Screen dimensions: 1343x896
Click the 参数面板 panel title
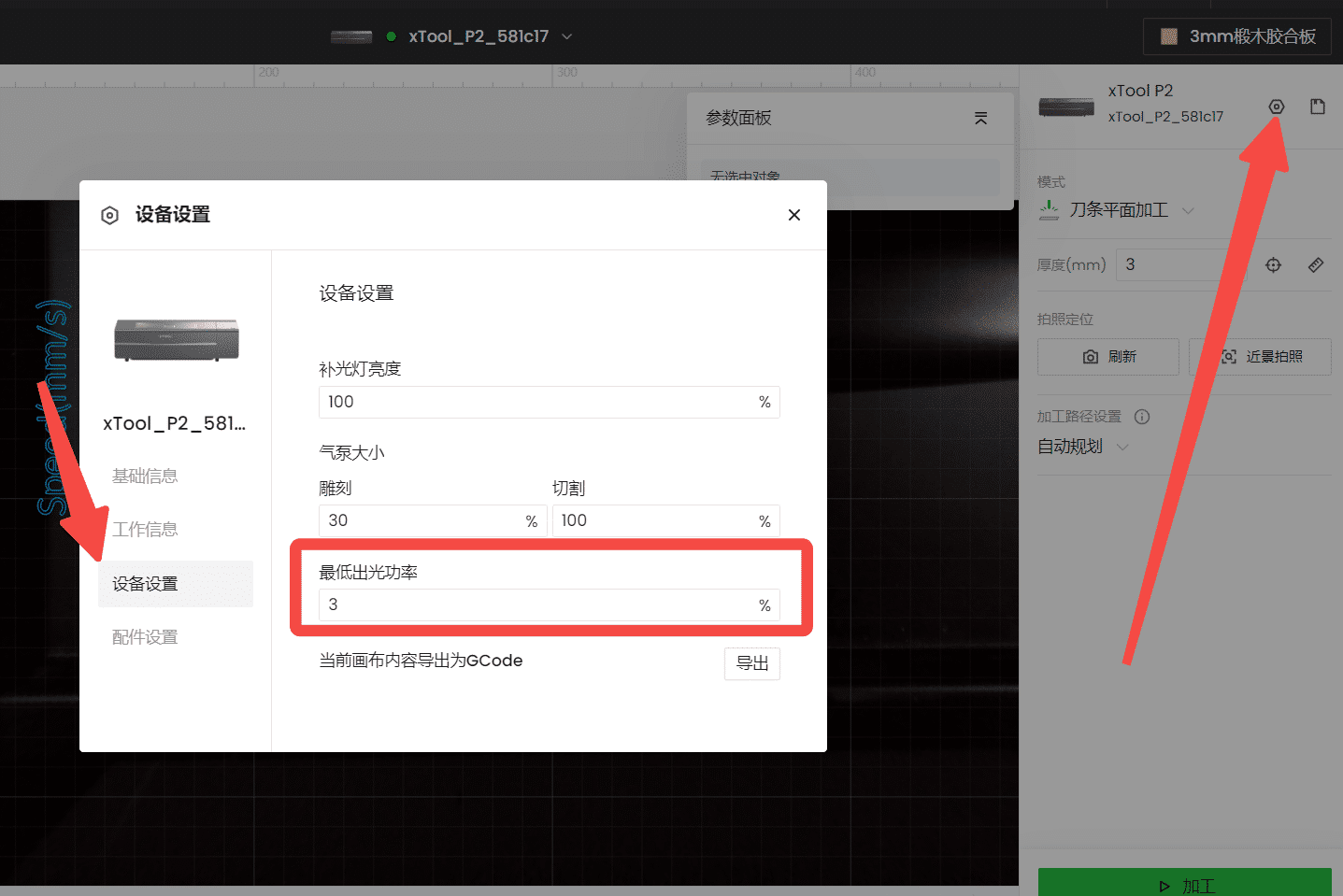point(738,119)
